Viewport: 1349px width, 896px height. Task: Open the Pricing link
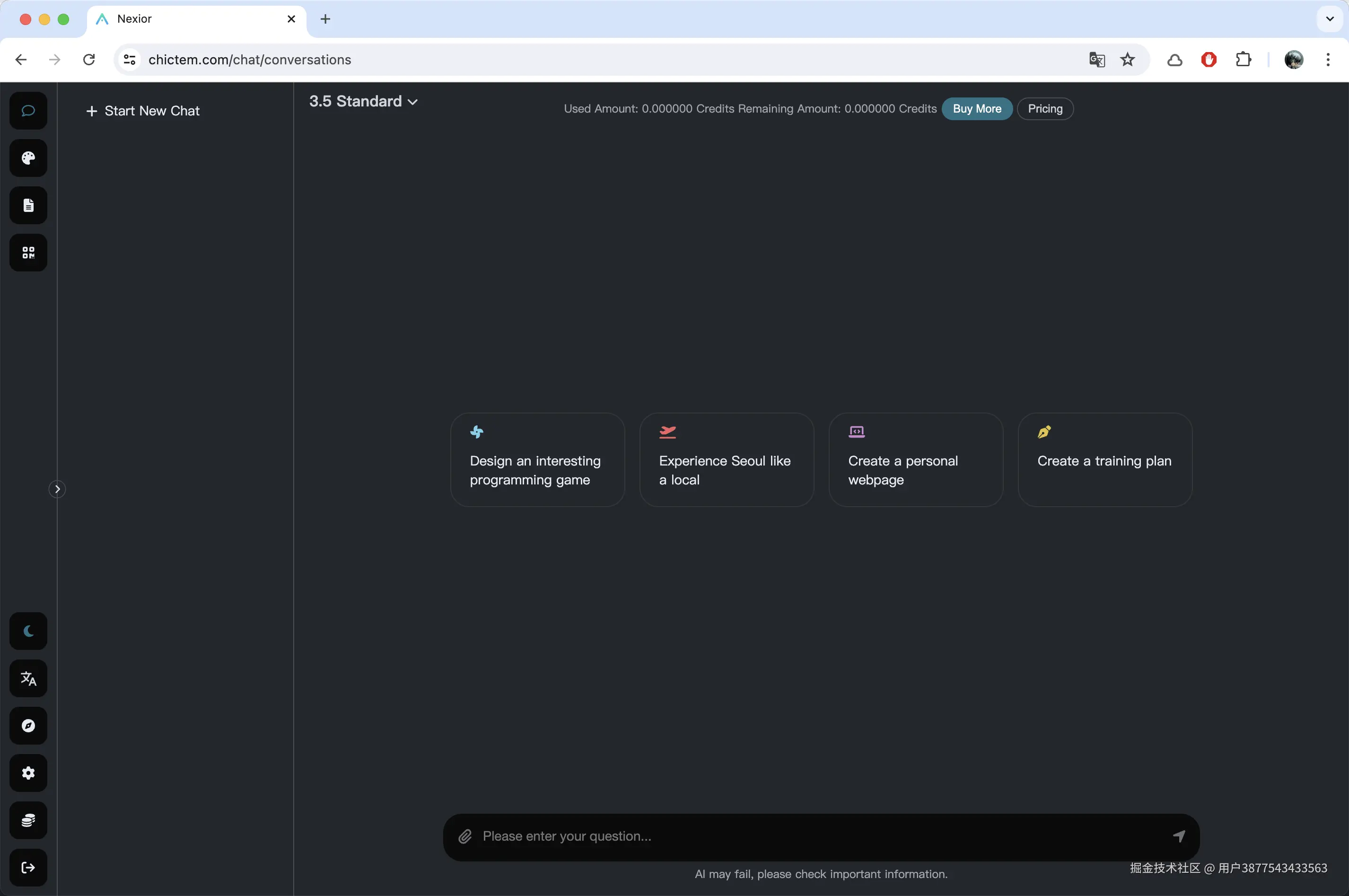tap(1044, 109)
